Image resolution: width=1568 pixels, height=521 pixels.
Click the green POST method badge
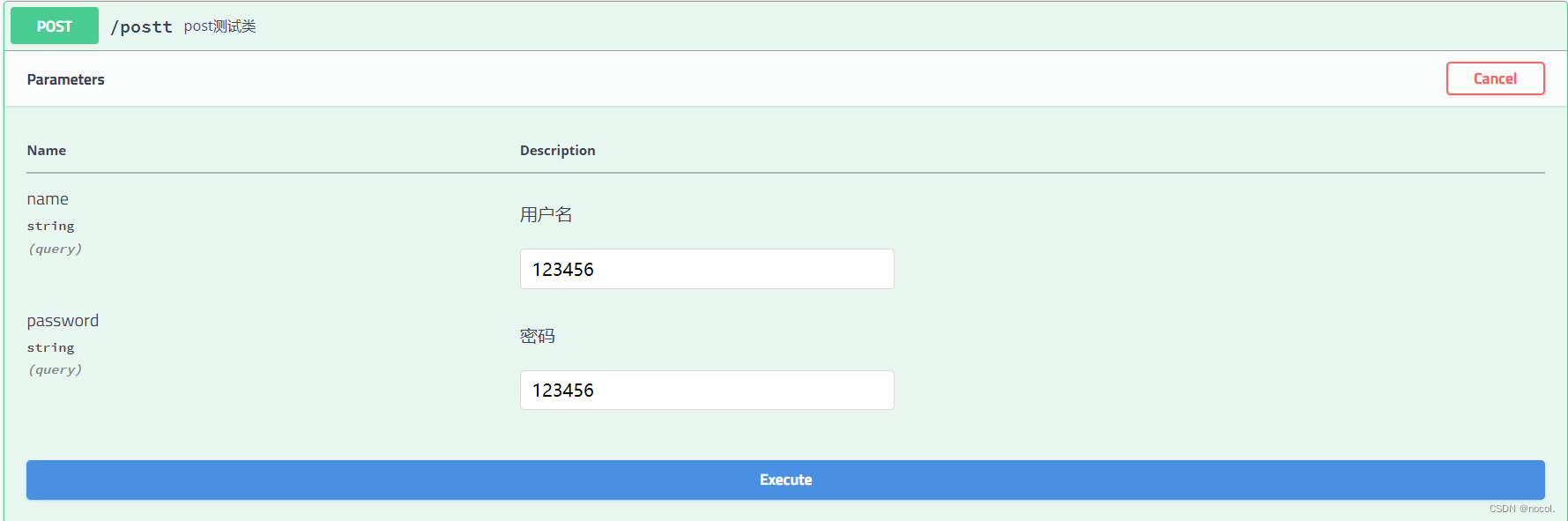tap(55, 26)
